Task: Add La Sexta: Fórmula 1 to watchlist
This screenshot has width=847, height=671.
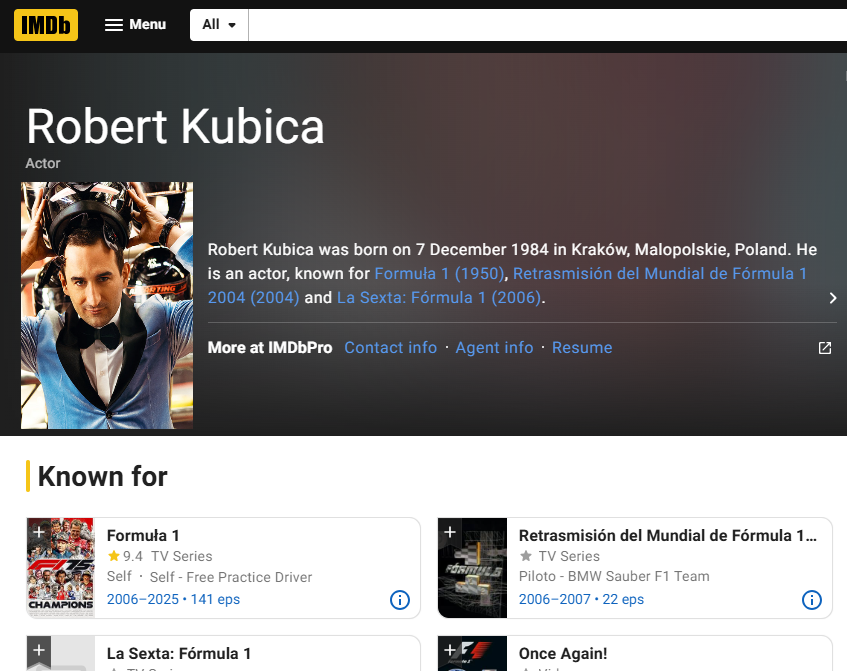Action: (38, 650)
